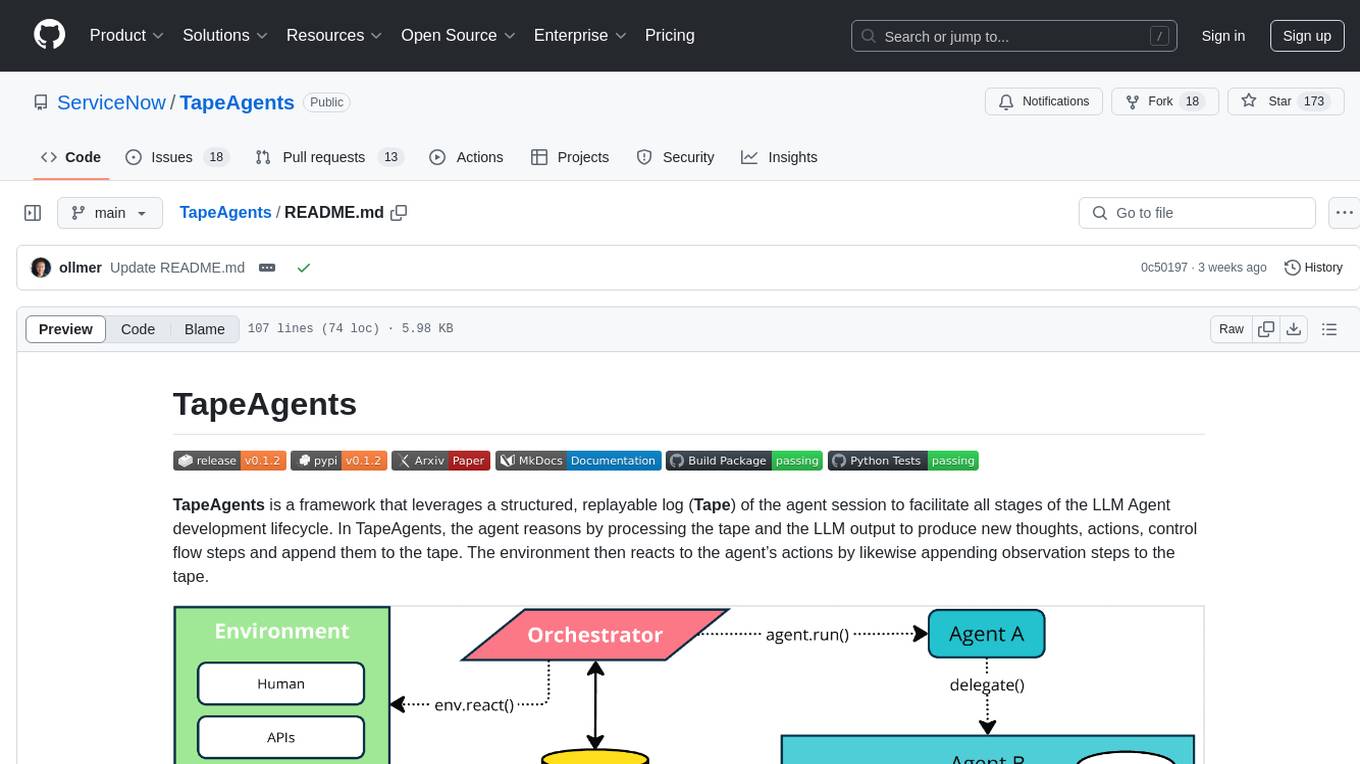This screenshot has width=1360, height=764.
Task: Click the Issues count badge 18
Action: pyautogui.click(x=215, y=157)
